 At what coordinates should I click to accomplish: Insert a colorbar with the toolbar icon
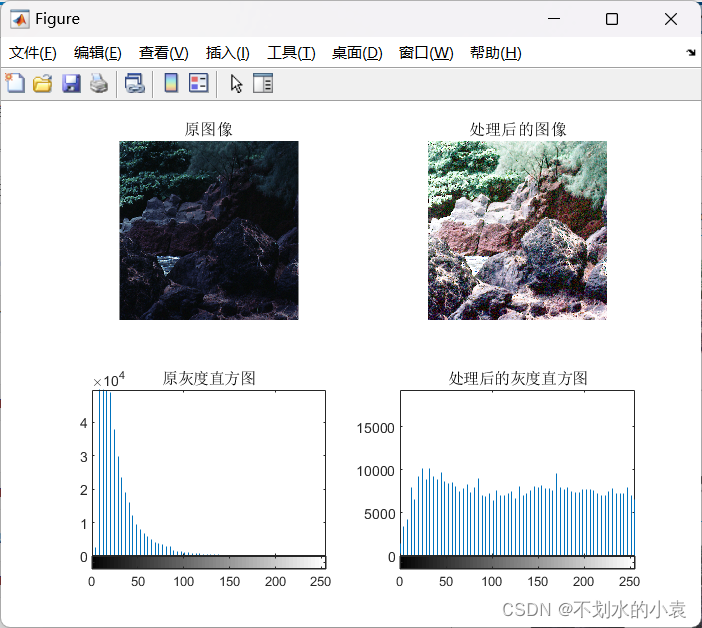pos(171,83)
